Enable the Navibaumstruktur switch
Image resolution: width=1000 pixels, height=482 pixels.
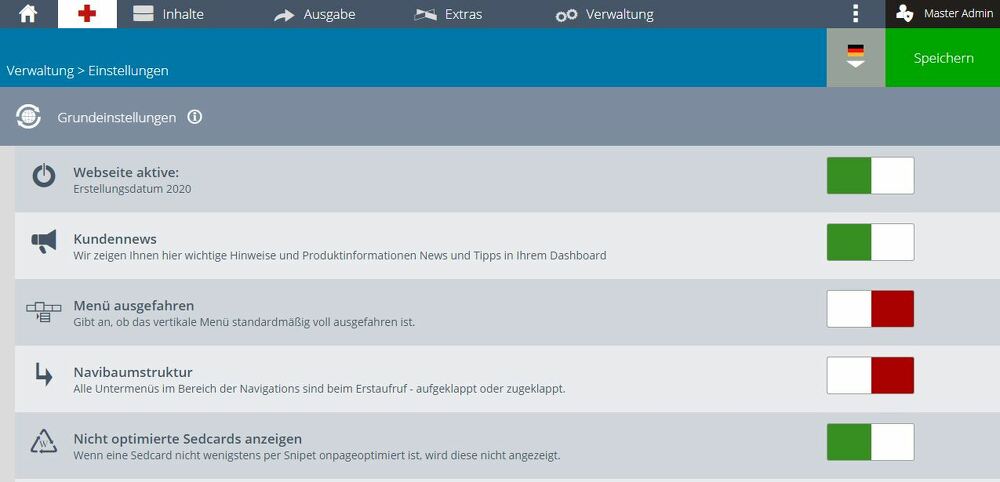[x=871, y=376]
